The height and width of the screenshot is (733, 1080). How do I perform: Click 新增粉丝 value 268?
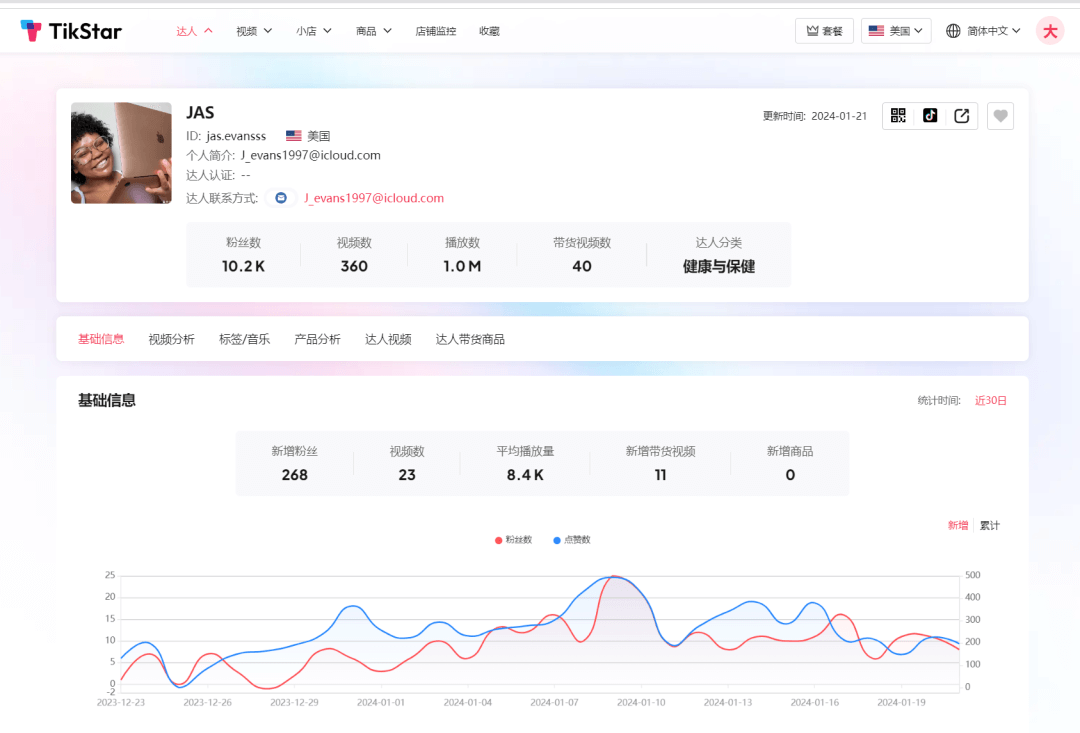[x=295, y=475]
